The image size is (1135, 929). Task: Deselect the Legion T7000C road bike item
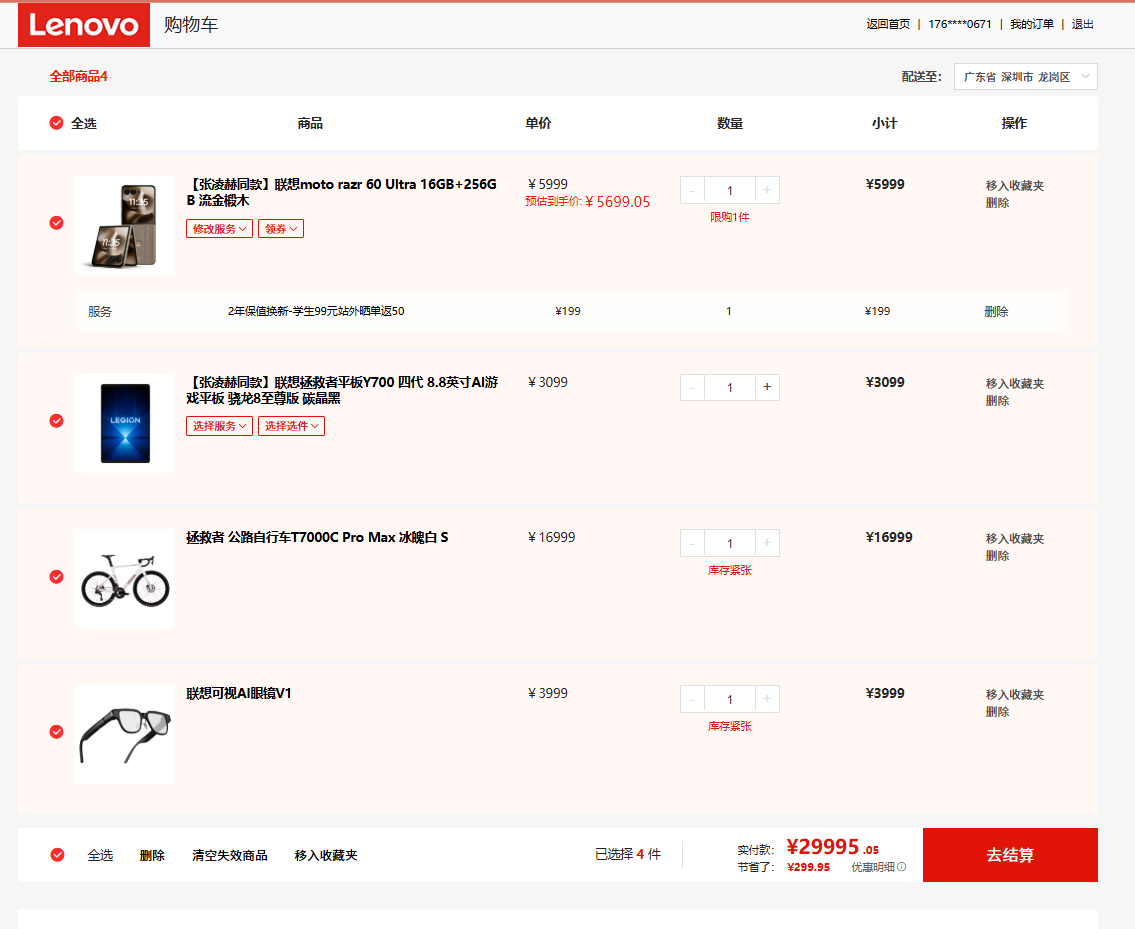(x=57, y=577)
